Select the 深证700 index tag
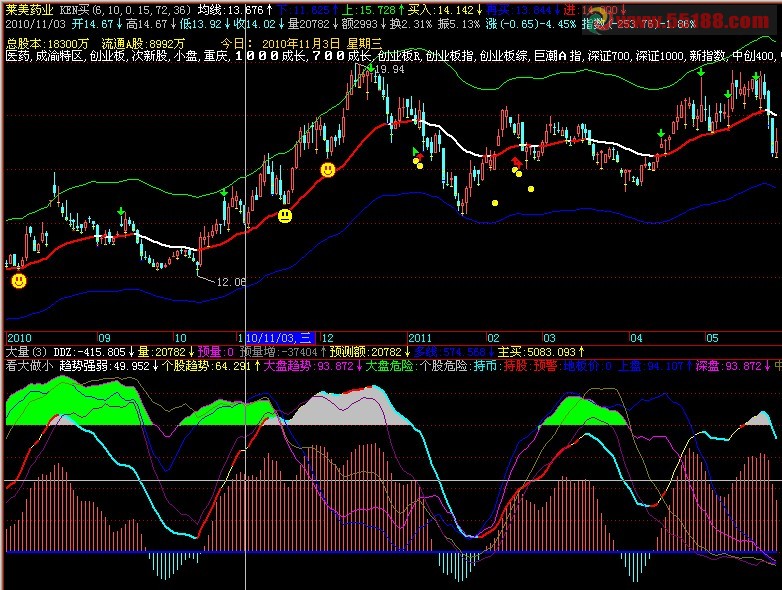Screen dimensions: 782x590 tap(612, 57)
